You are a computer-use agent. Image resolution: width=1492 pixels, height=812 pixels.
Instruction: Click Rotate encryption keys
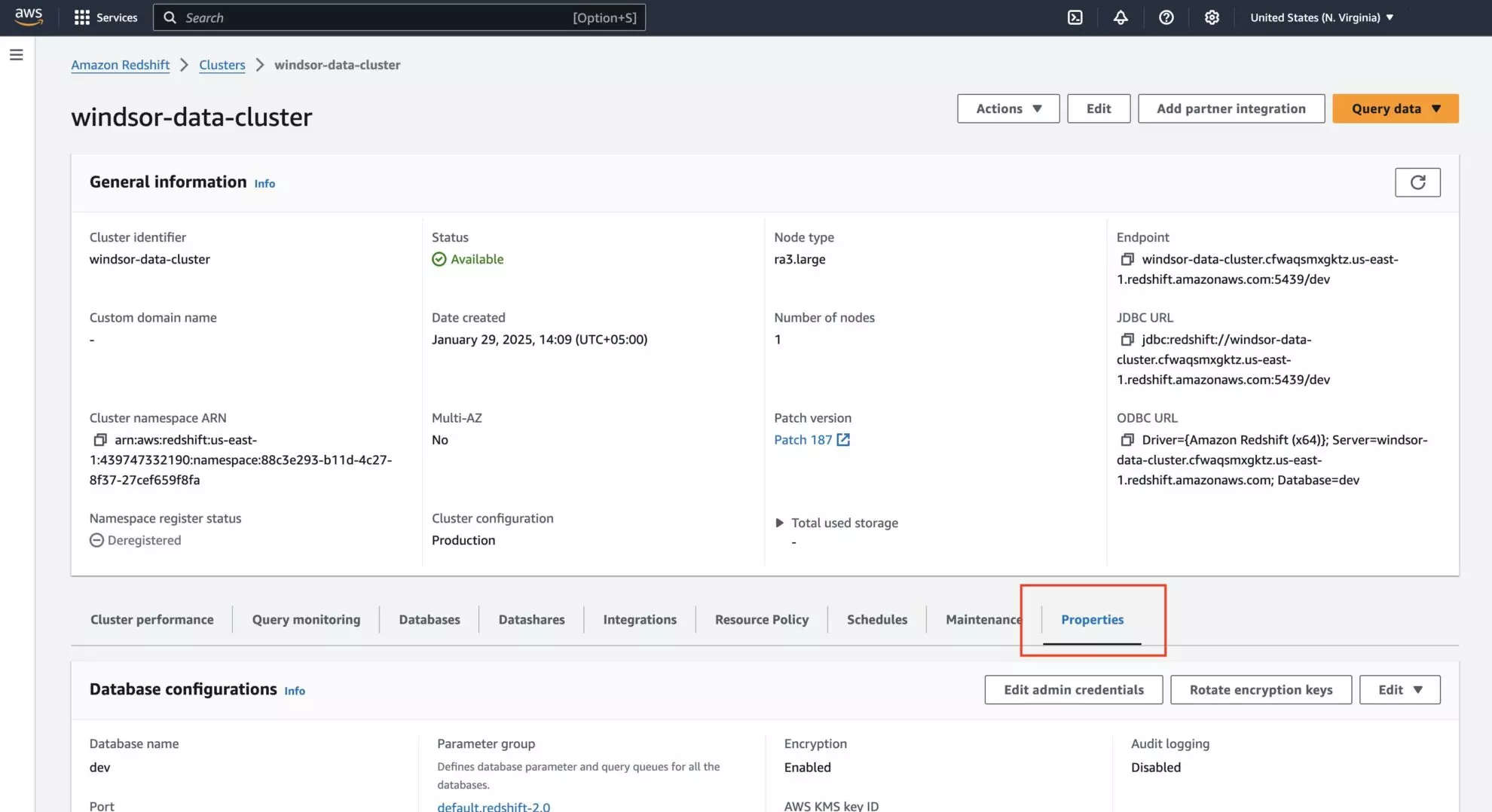tap(1261, 690)
